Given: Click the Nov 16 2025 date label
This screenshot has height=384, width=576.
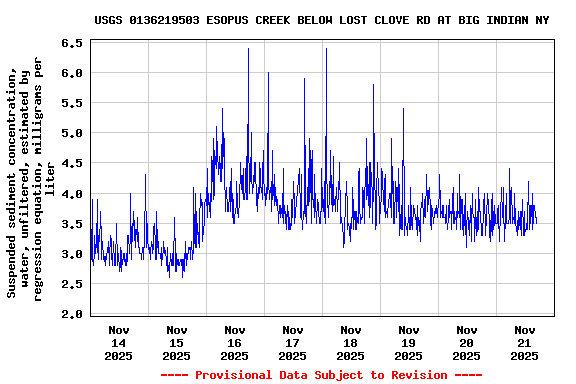Looking at the screenshot, I should pyautogui.click(x=235, y=343).
